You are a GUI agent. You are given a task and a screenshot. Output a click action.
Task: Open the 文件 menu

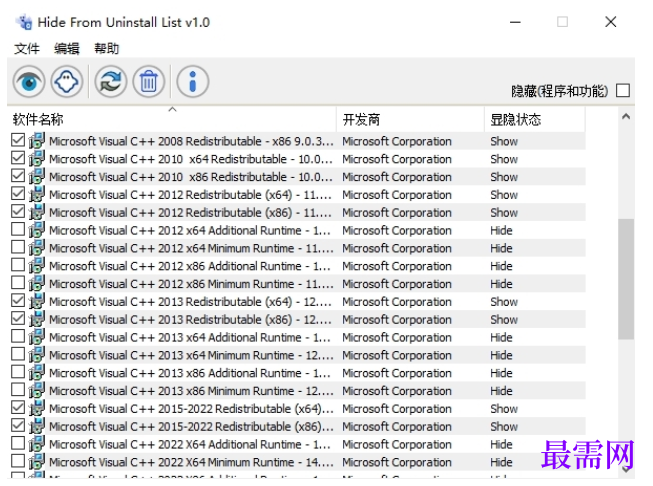click(27, 49)
